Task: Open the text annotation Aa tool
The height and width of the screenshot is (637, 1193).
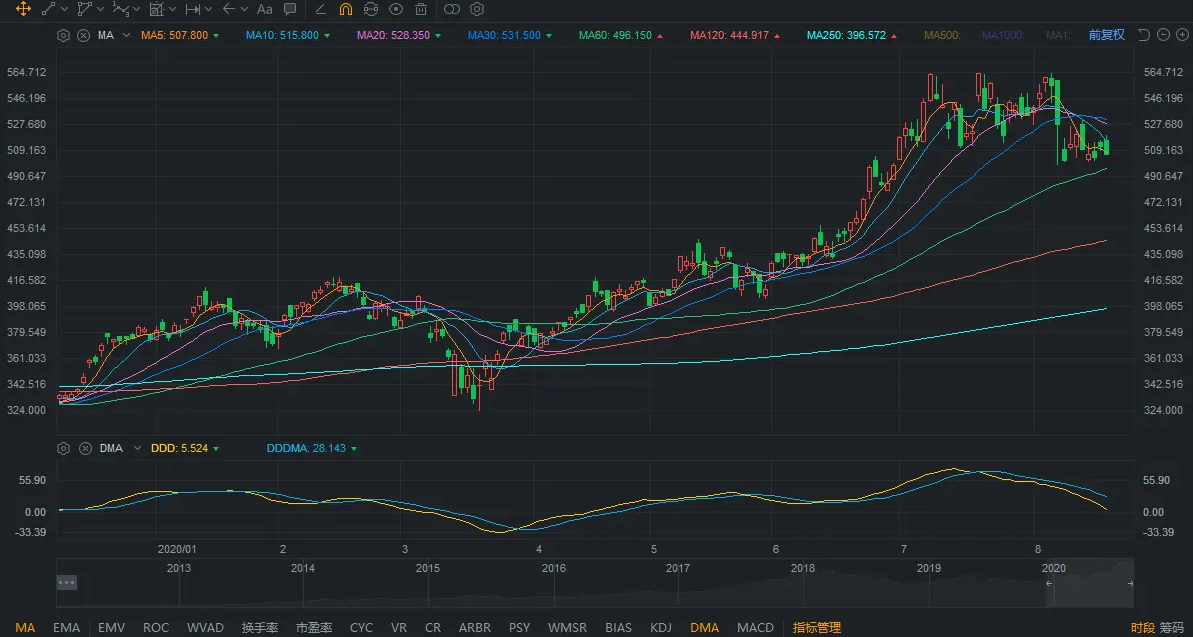Action: (x=264, y=9)
